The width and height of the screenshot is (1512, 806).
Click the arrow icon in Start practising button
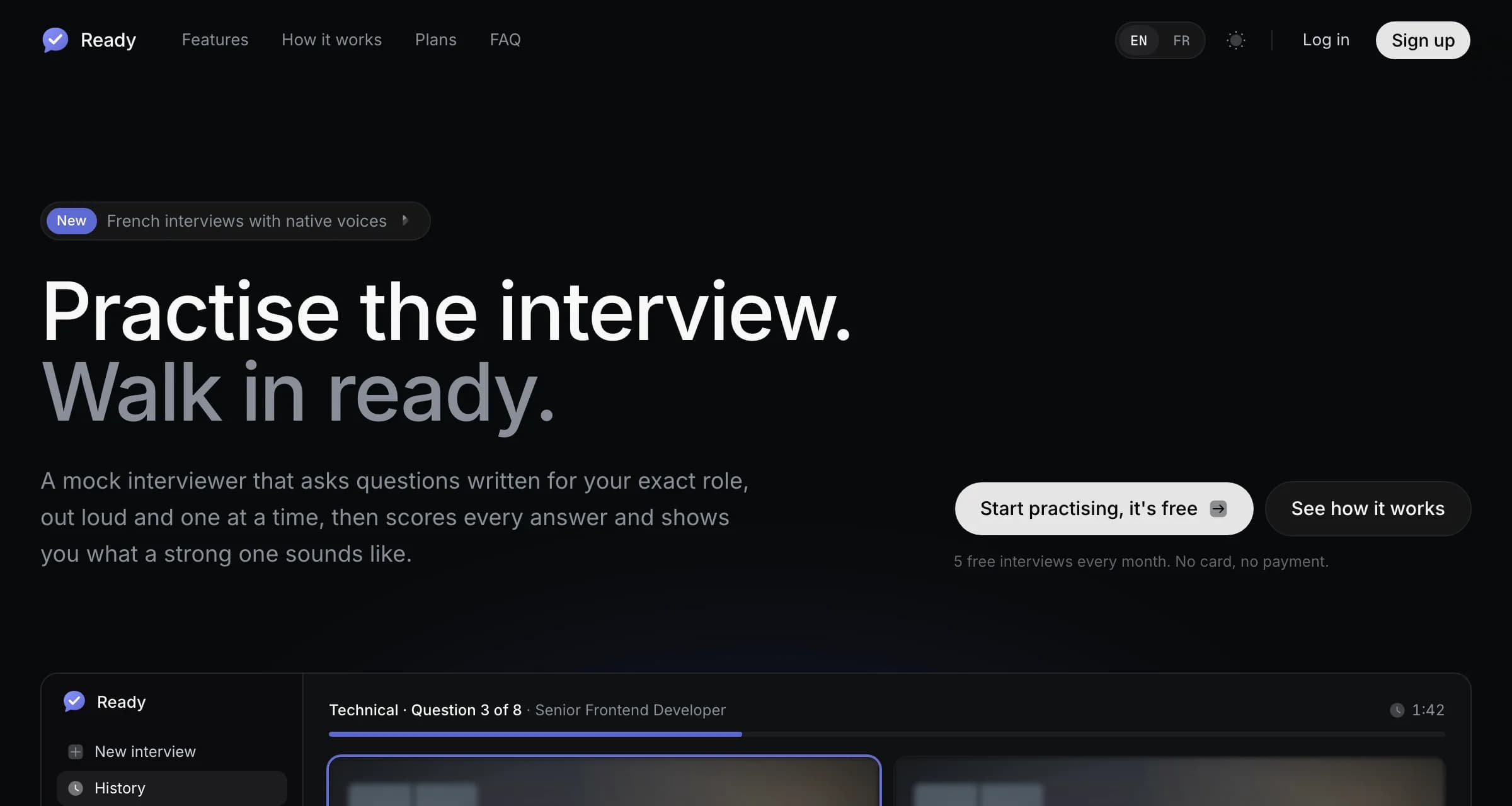pos(1218,509)
